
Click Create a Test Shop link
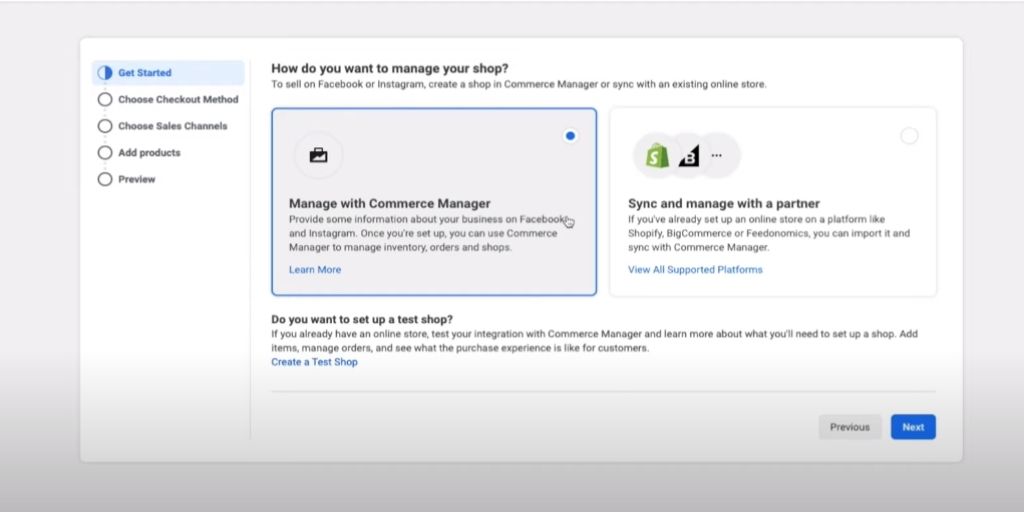[x=314, y=362]
